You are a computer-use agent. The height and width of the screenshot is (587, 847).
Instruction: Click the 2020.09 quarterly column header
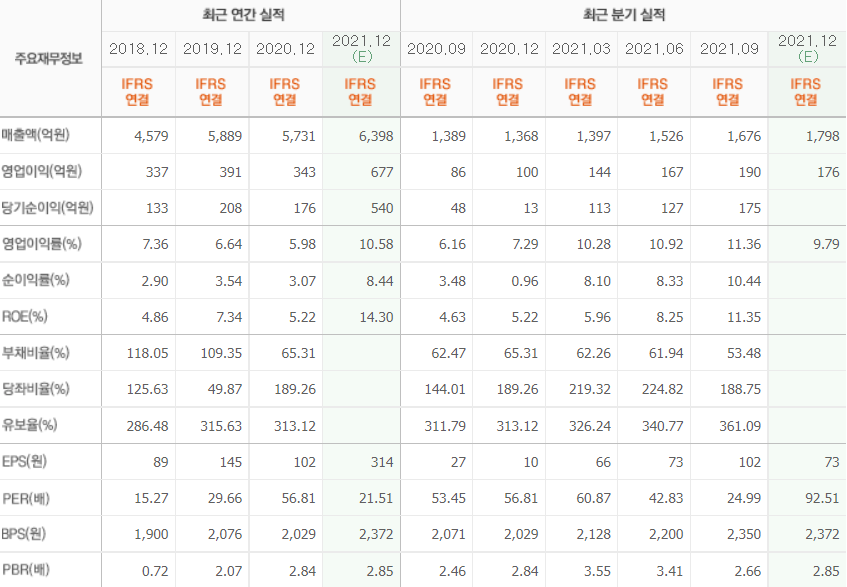point(436,49)
